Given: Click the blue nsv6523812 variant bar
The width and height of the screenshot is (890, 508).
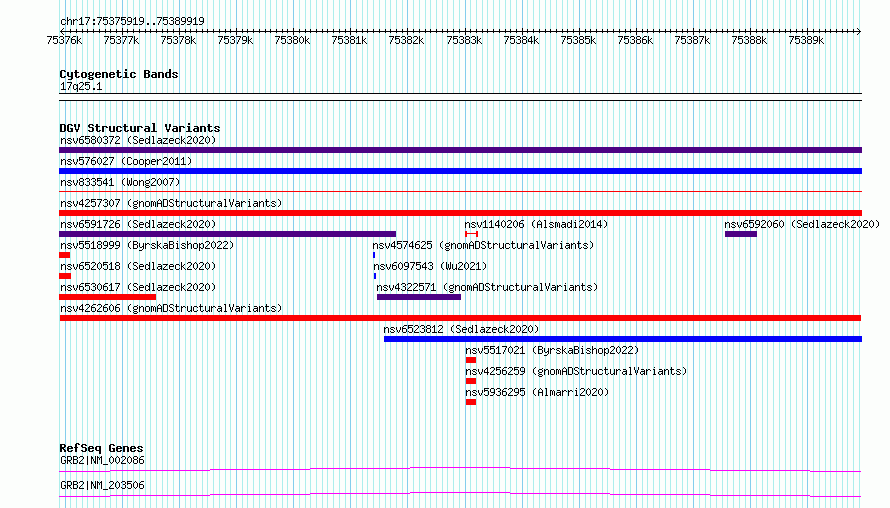Looking at the screenshot, I should [623, 339].
